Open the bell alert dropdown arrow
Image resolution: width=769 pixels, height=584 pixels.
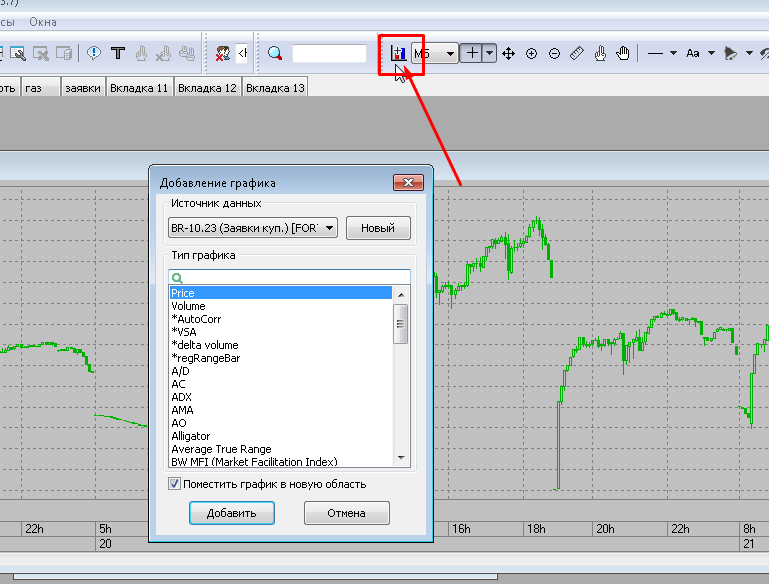[x=749, y=53]
